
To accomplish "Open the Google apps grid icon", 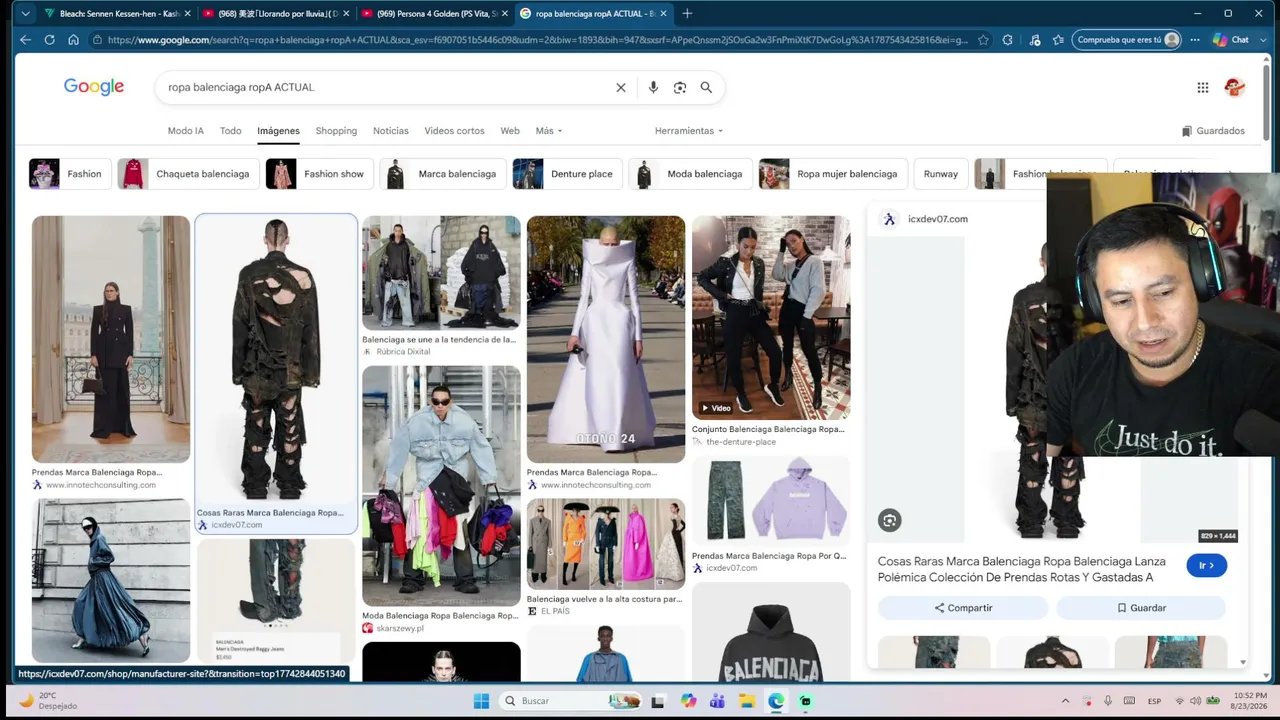I will coord(1203,87).
